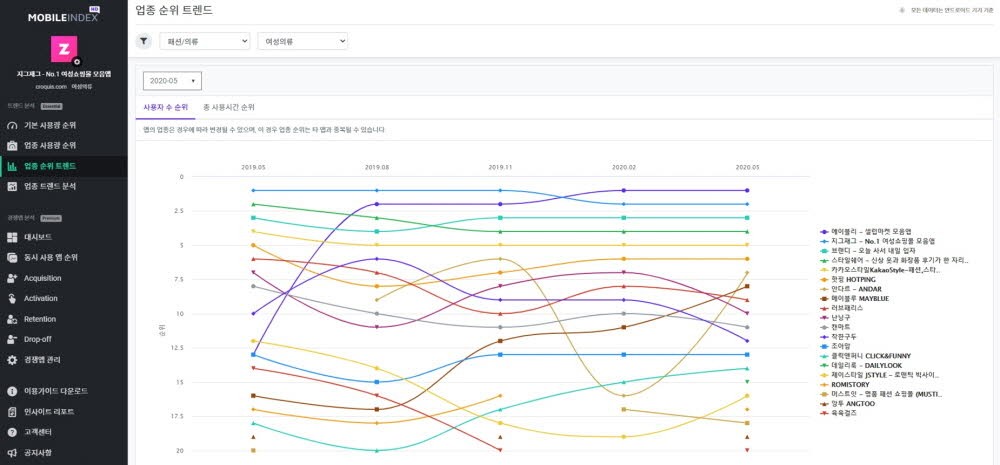Click blue 지그재그 point at 2019.05 rank 1
The height and width of the screenshot is (465, 1000).
point(253,190)
